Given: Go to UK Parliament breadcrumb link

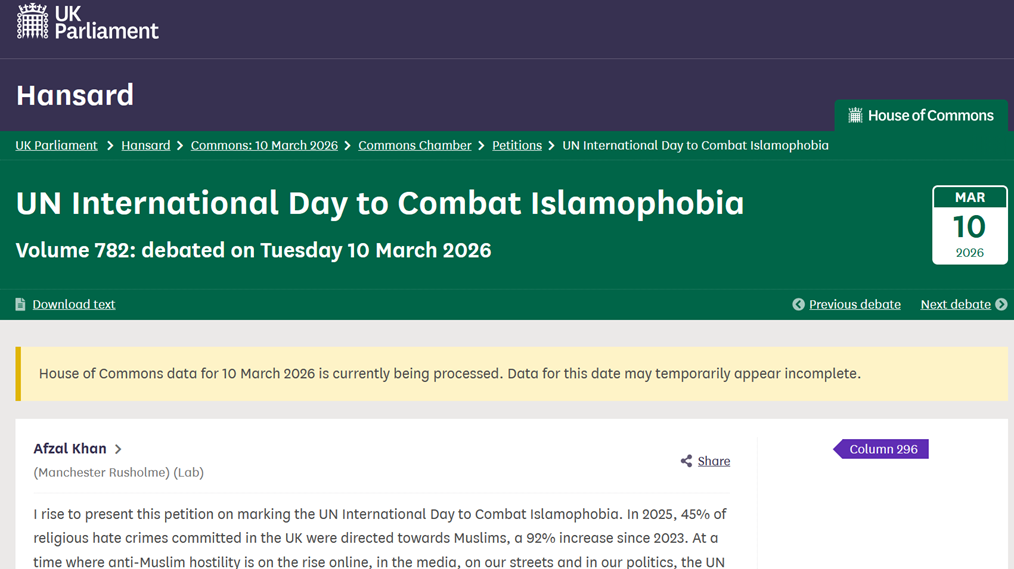Looking at the screenshot, I should (x=56, y=145).
